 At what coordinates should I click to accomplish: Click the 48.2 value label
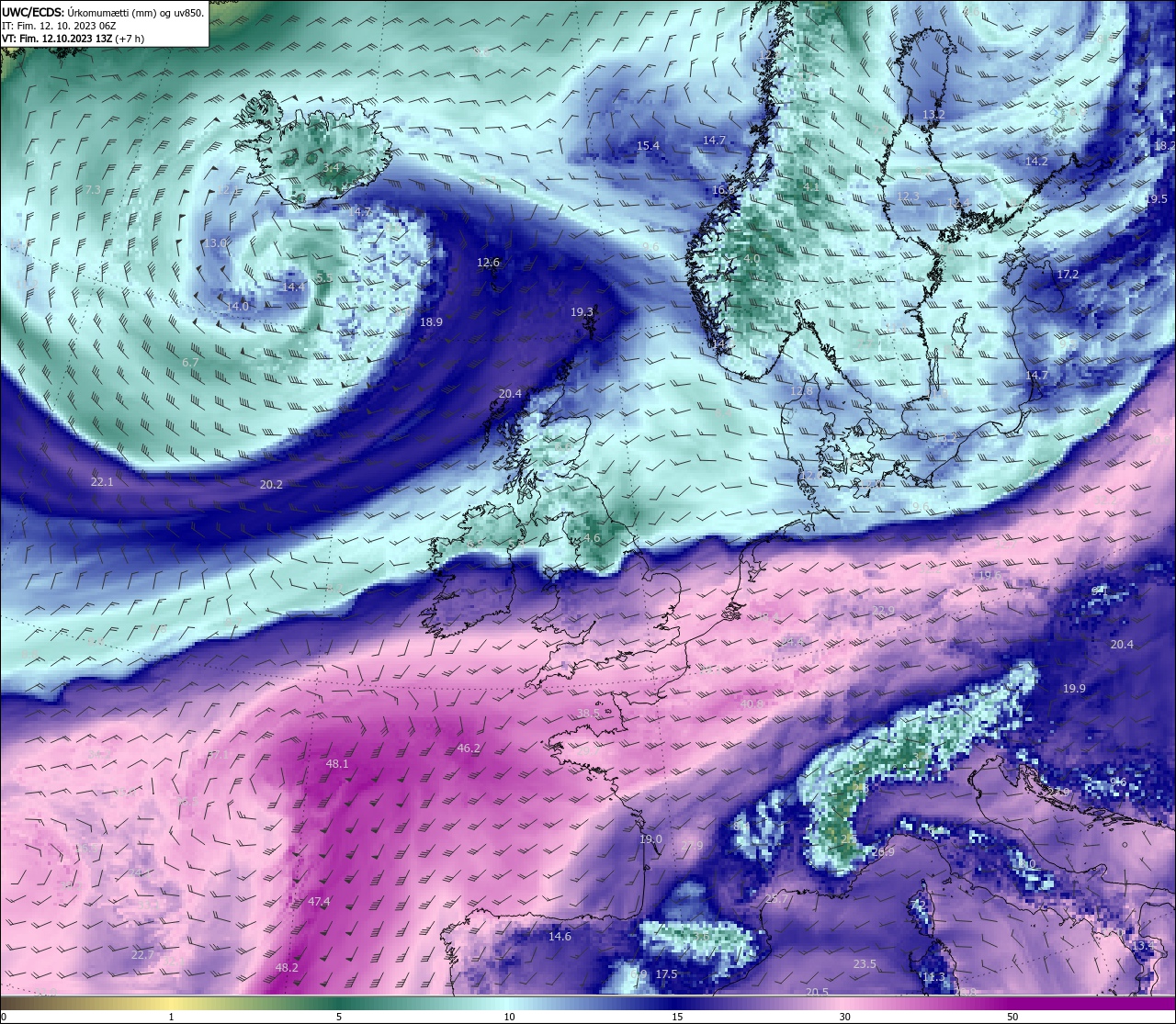pyautogui.click(x=287, y=968)
